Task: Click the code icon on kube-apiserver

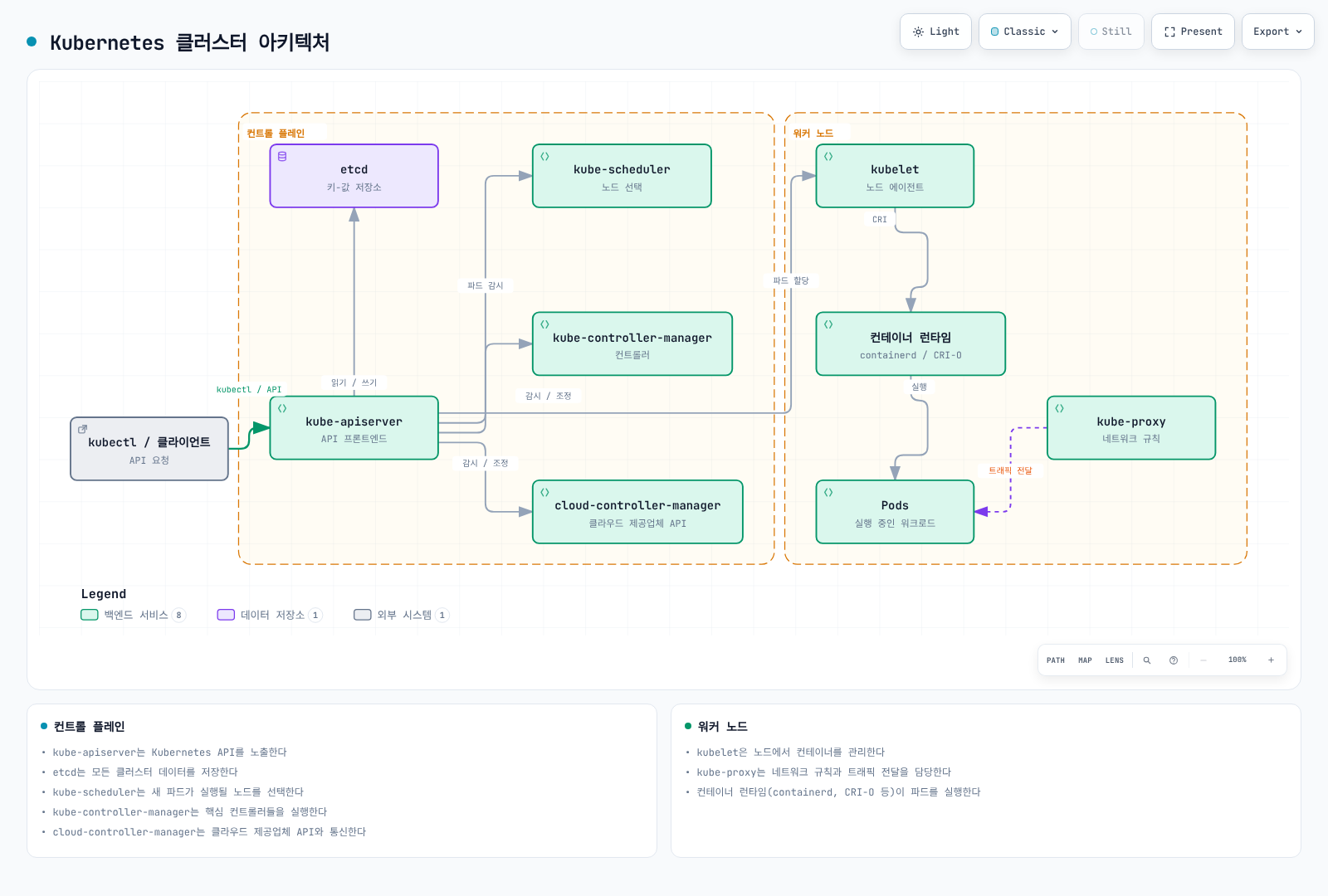Action: [282, 408]
